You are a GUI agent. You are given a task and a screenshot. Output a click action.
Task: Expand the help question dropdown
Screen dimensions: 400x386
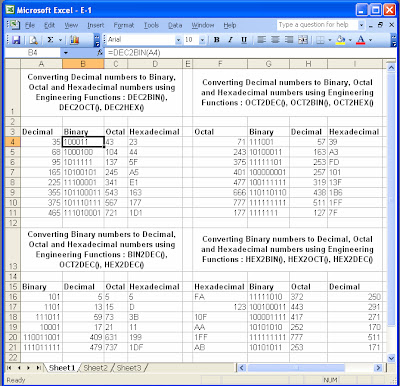tap(361, 25)
